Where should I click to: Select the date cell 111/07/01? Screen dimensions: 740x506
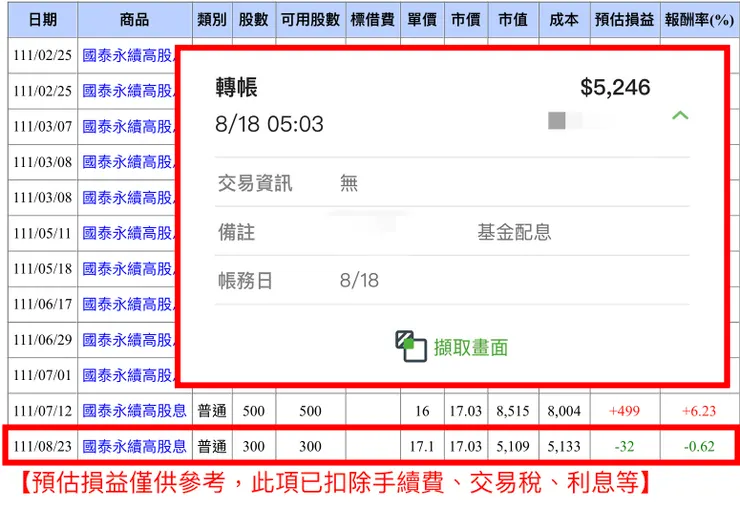42,375
